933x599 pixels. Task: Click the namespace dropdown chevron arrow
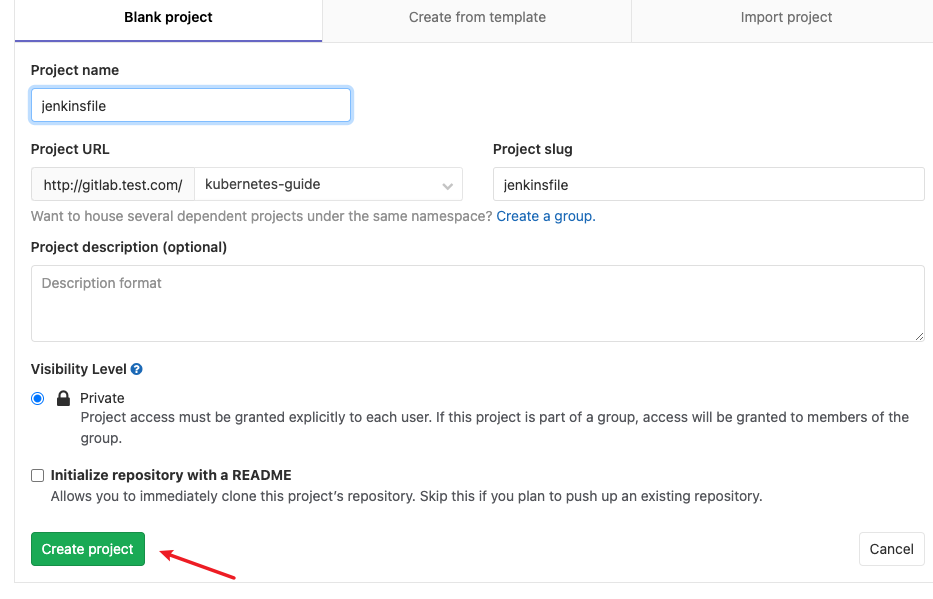[447, 186]
